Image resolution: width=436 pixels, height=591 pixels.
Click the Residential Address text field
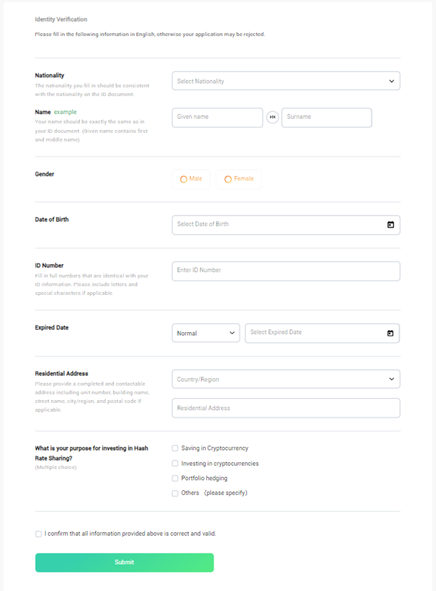(x=286, y=408)
